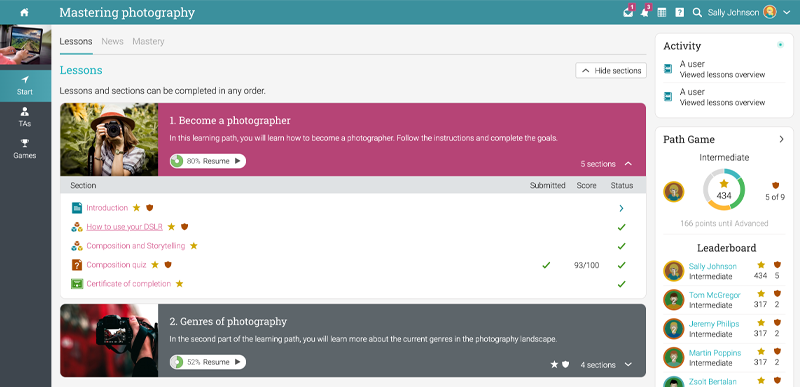Collapse the 5 sections chevron
Image resolution: width=800 pixels, height=387 pixels.
[628, 164]
